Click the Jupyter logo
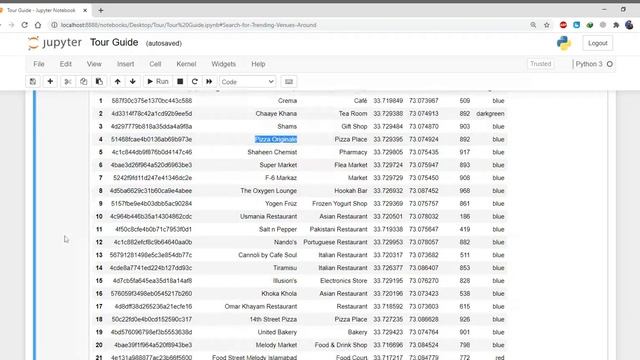Screen dimensions: 640x360 pyautogui.click(x=55, y=43)
